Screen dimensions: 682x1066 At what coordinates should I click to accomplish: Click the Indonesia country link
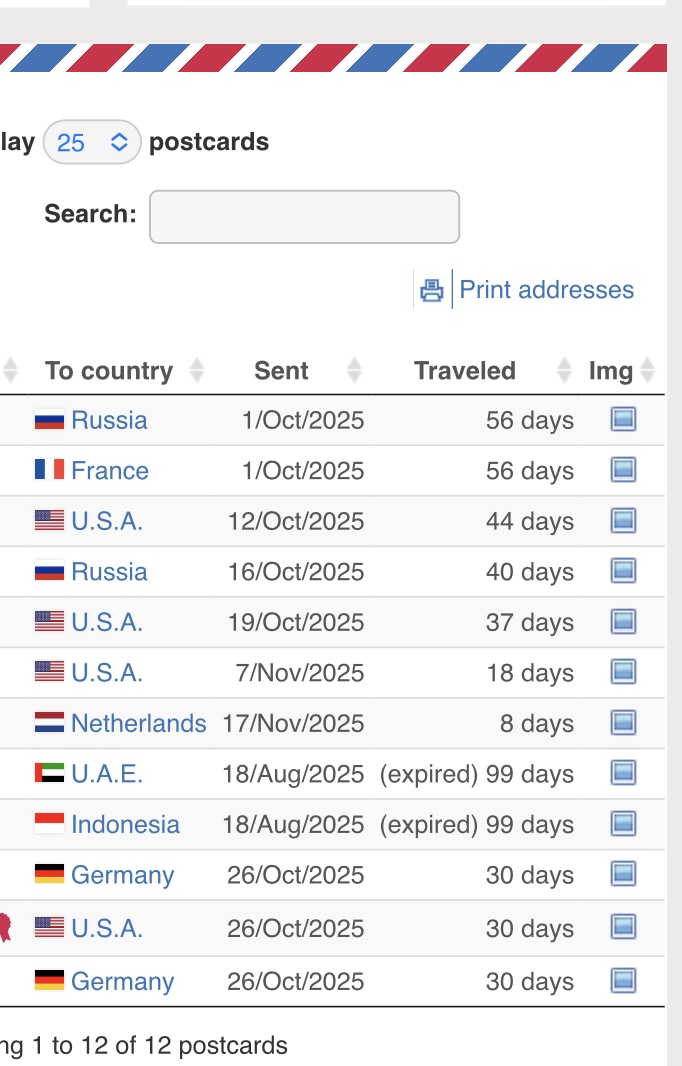(125, 824)
